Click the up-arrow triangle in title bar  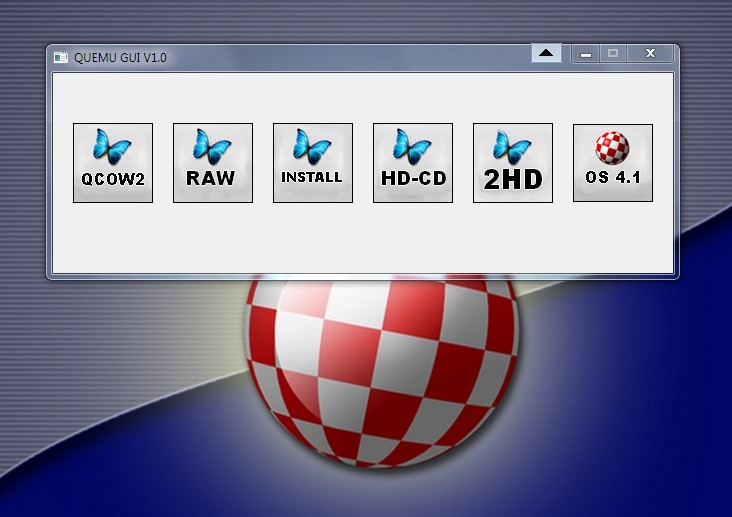coord(546,54)
